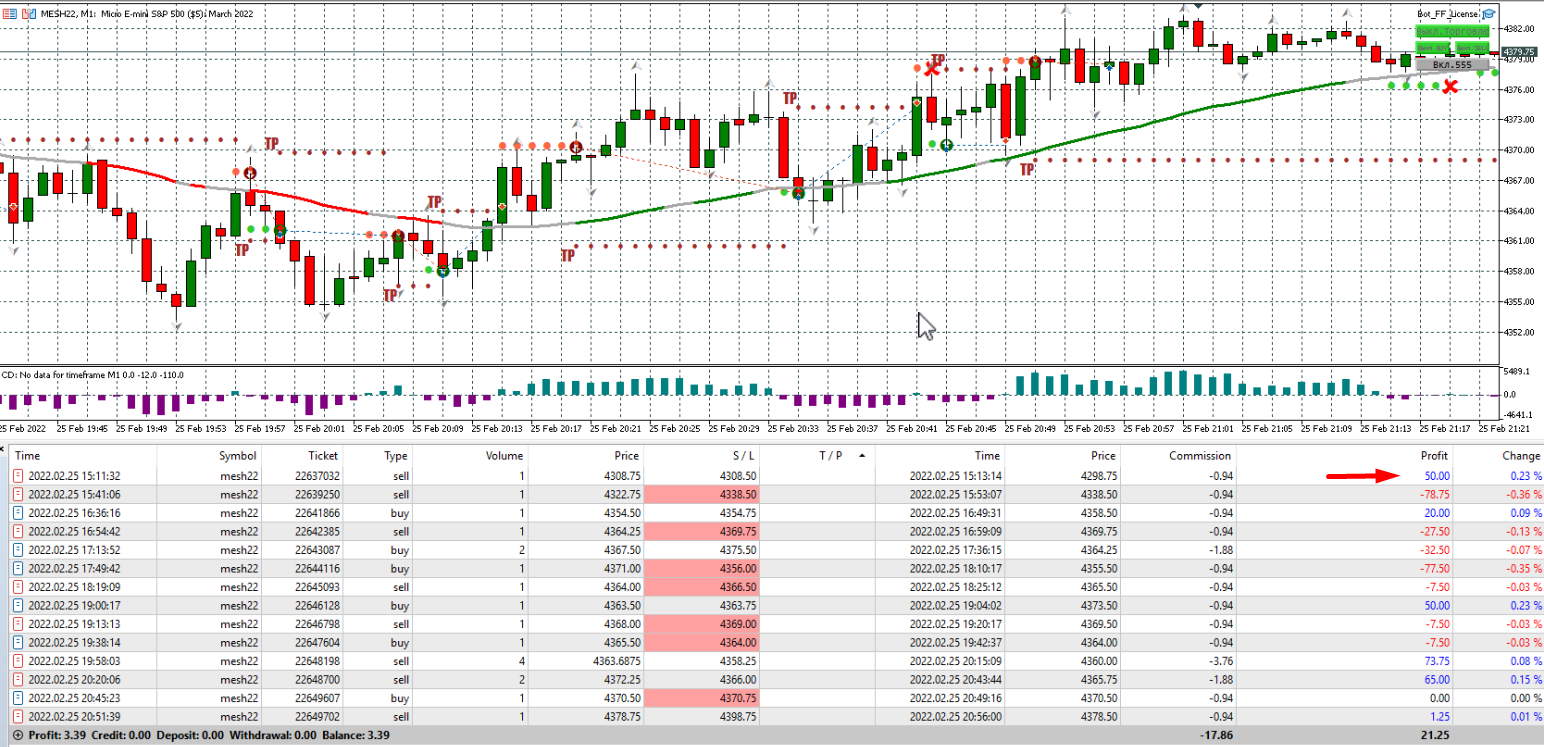
Task: Click the buy deal icon for 19:38:14 row
Action: [x=19, y=643]
